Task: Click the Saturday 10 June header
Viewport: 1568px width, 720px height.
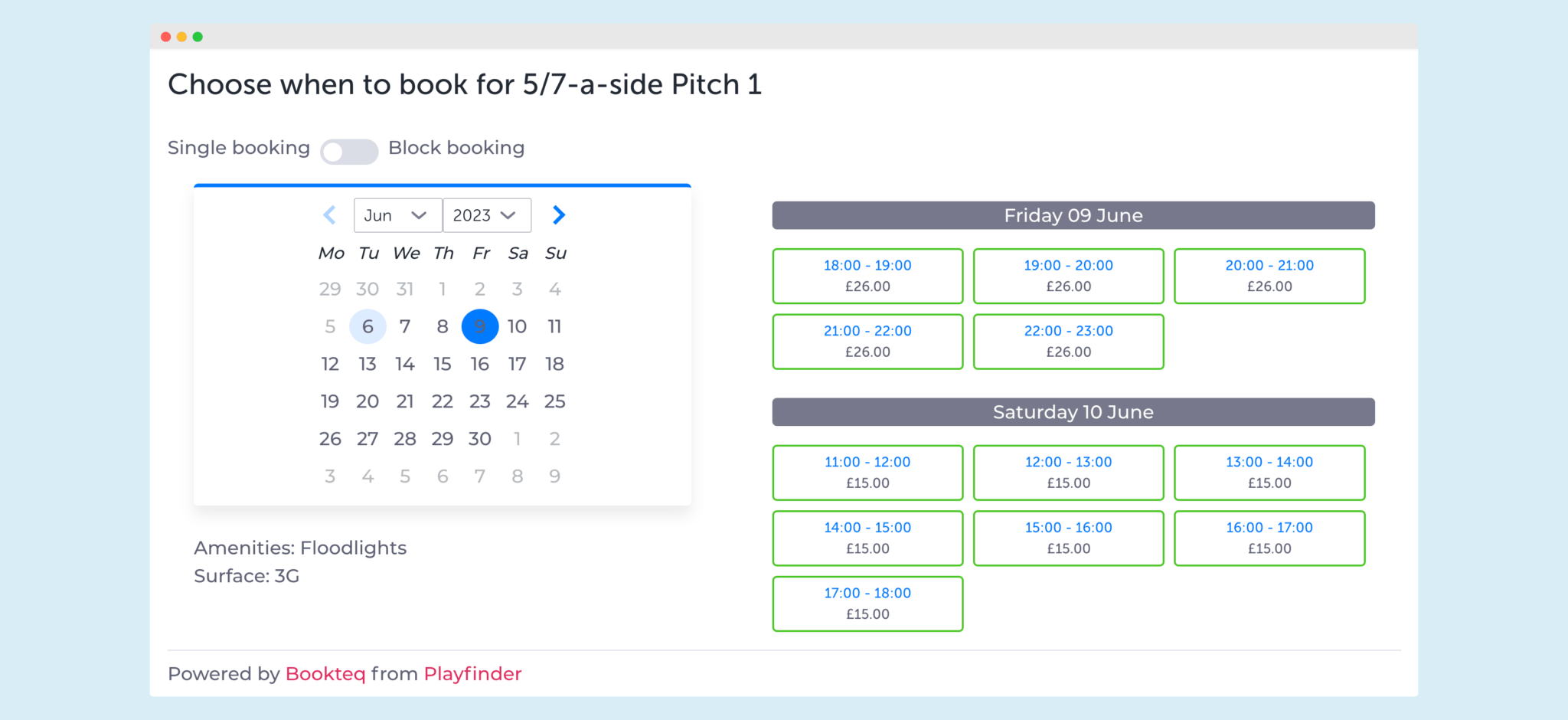Action: 1073,411
